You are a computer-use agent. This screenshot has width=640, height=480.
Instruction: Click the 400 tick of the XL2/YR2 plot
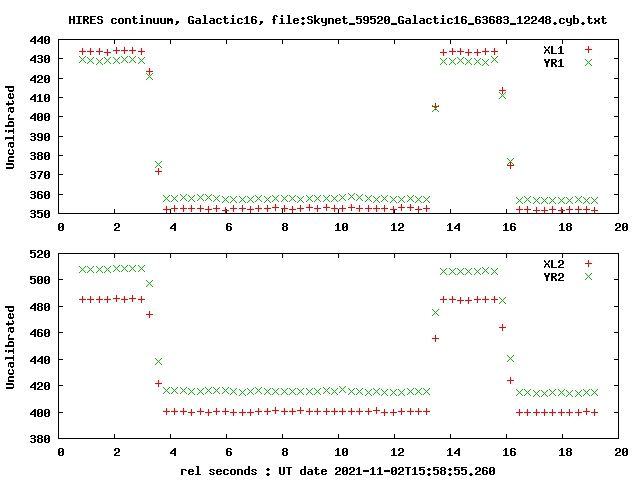click(x=40, y=413)
